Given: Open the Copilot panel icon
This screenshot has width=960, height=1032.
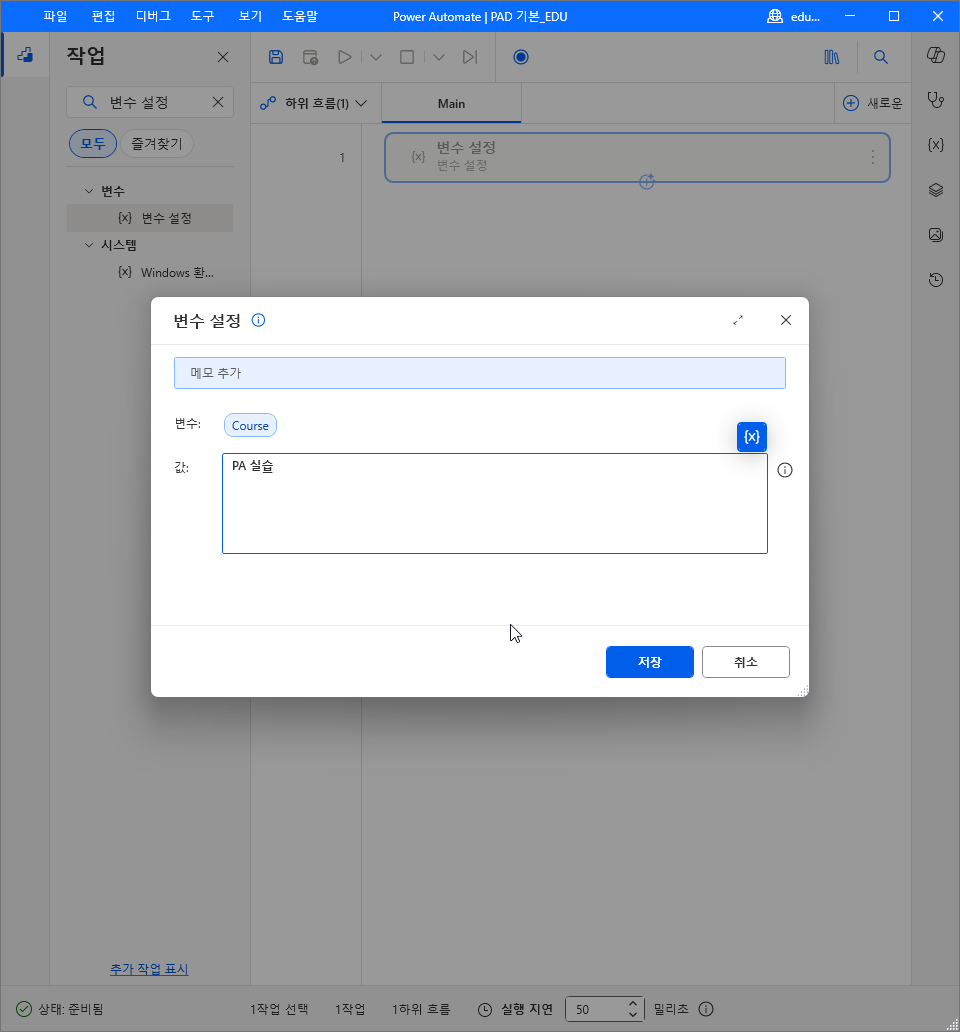Looking at the screenshot, I should [936, 55].
